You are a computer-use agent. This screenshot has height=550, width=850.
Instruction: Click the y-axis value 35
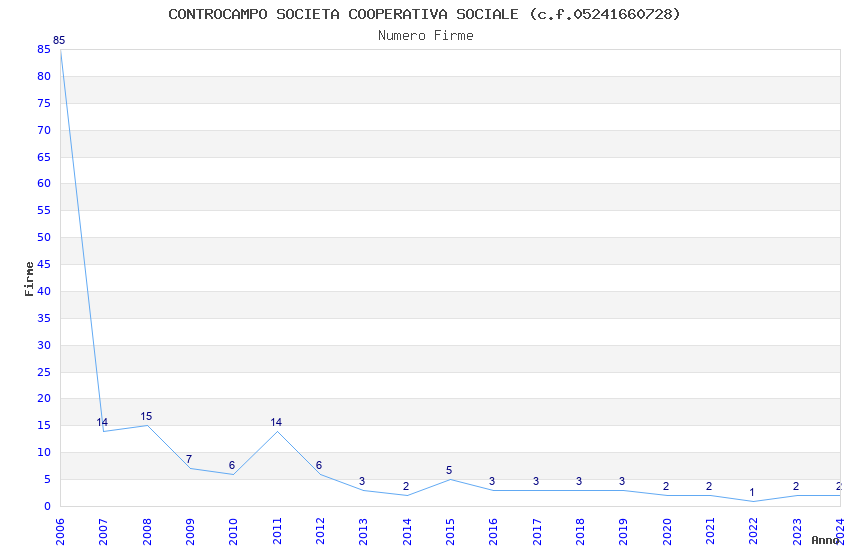[44, 318]
